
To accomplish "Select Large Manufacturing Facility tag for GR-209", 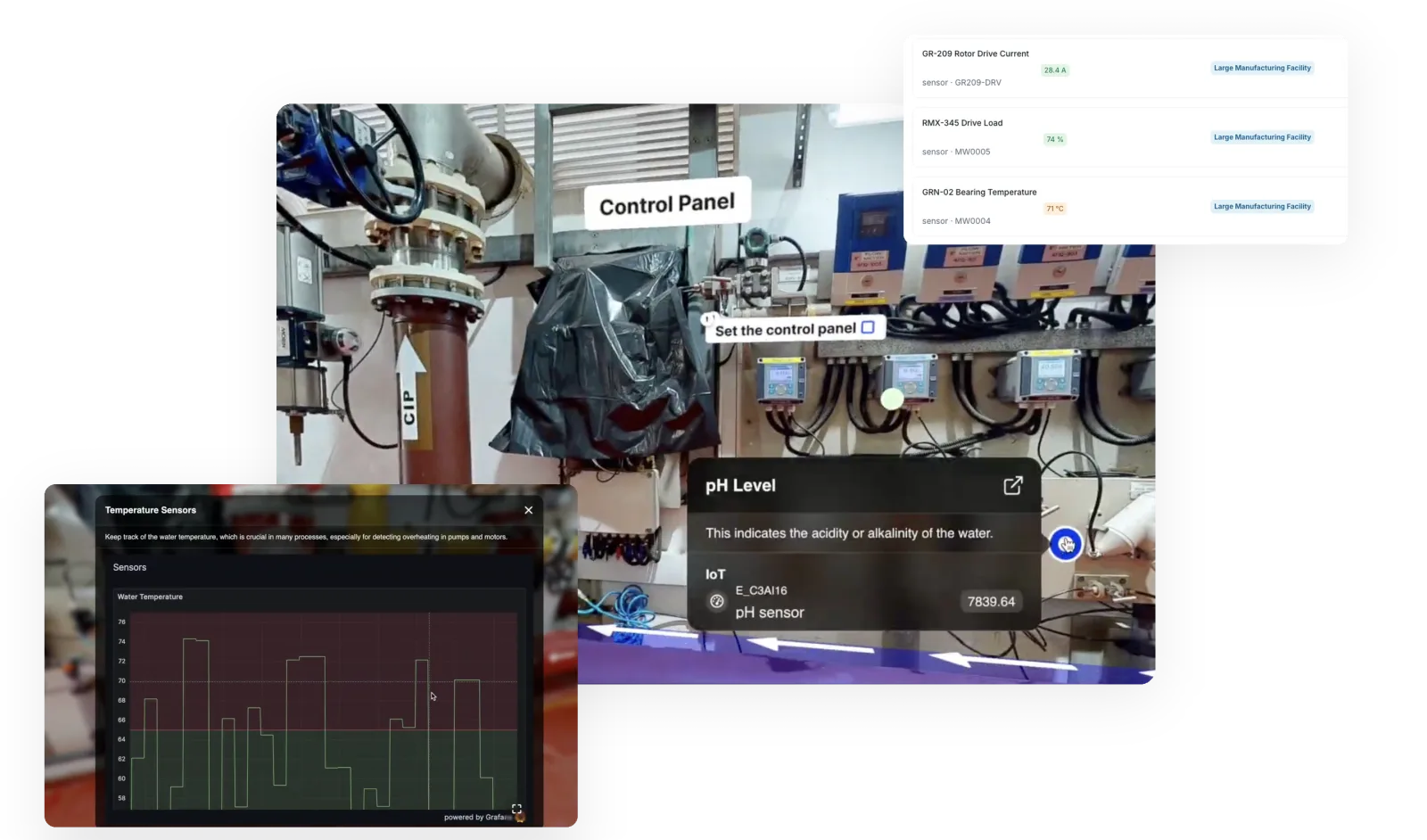I will pyautogui.click(x=1262, y=68).
